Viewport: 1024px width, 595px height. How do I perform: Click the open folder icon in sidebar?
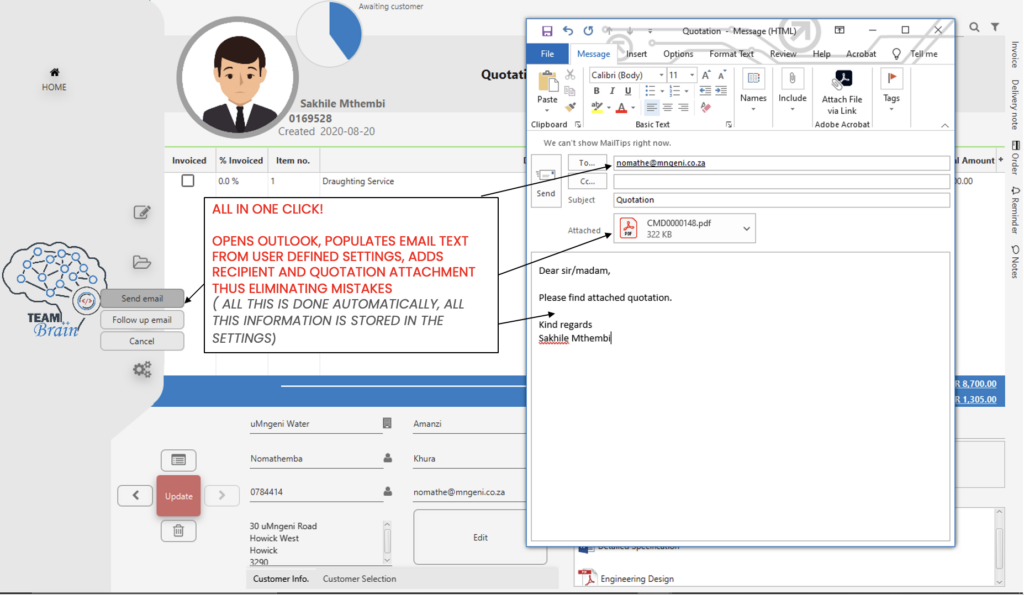click(x=142, y=262)
